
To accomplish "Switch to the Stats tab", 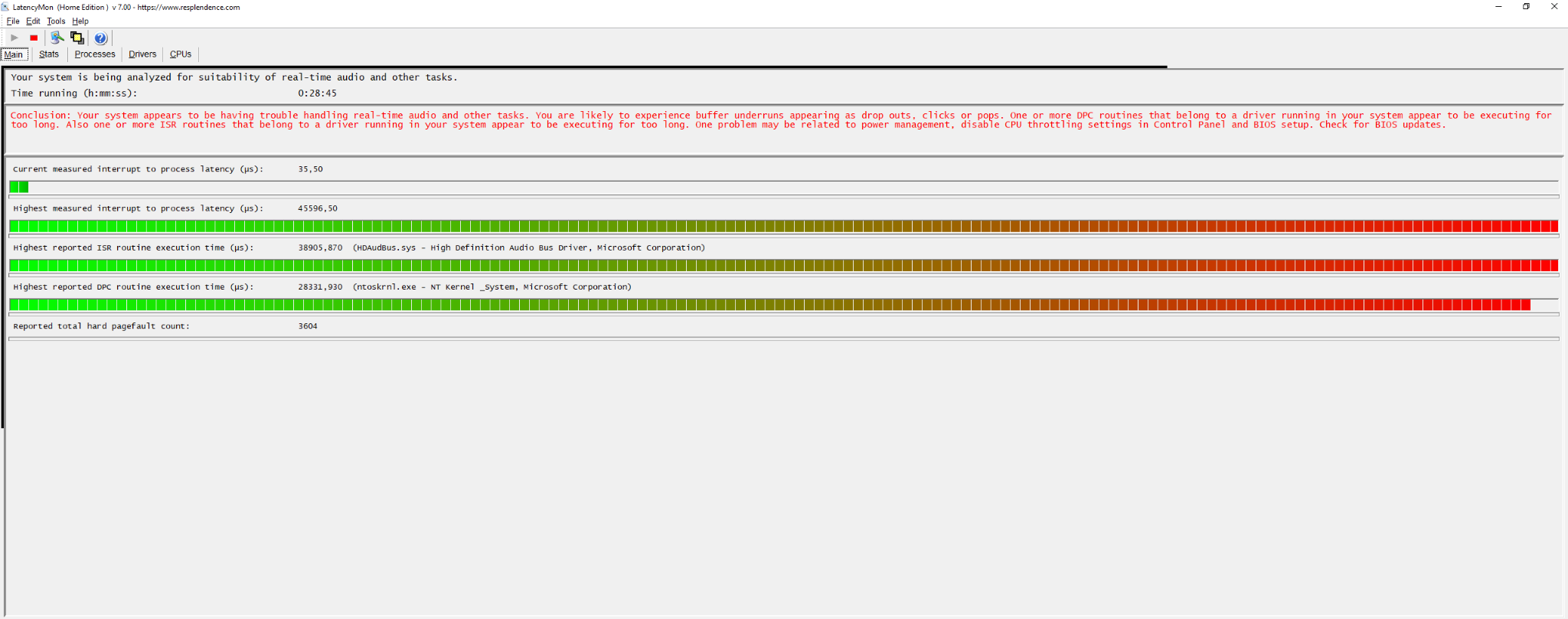I will (49, 54).
